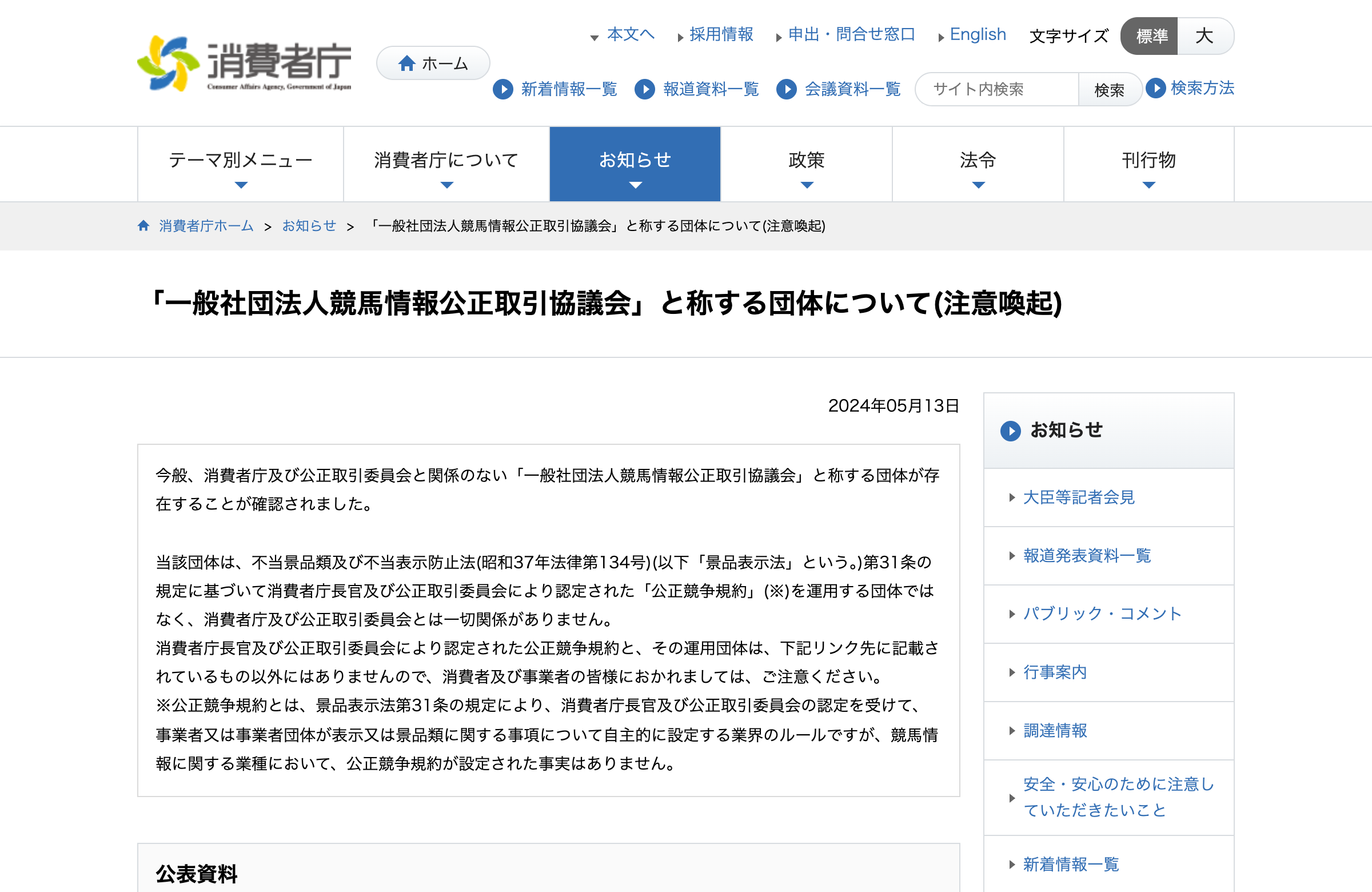The width and height of the screenshot is (1372, 892).
Task: Open 安全・安心のために注意していただきたいこと link
Action: [1119, 798]
